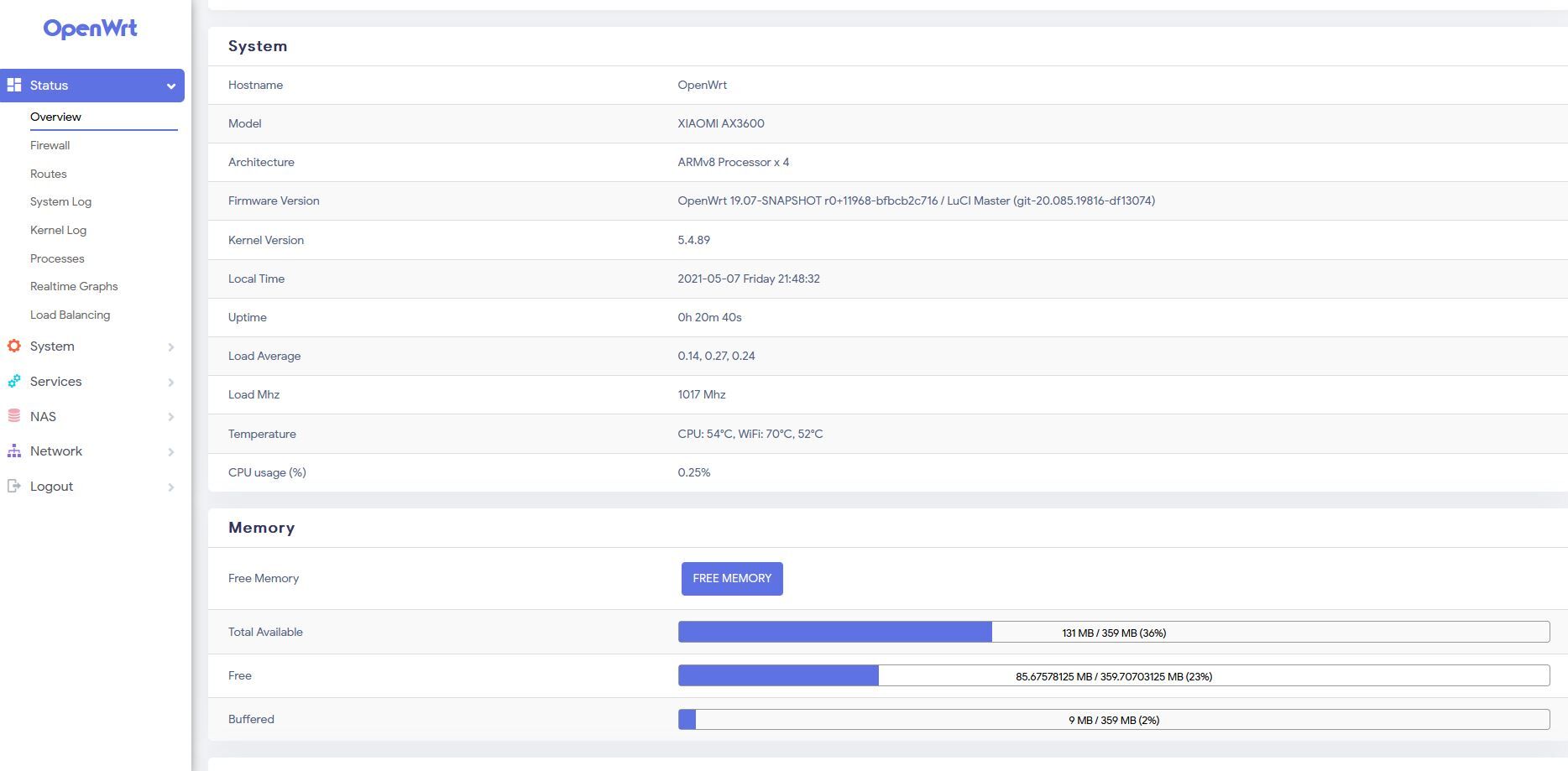Open the Firewall status page
The image size is (1568, 771).
point(50,145)
